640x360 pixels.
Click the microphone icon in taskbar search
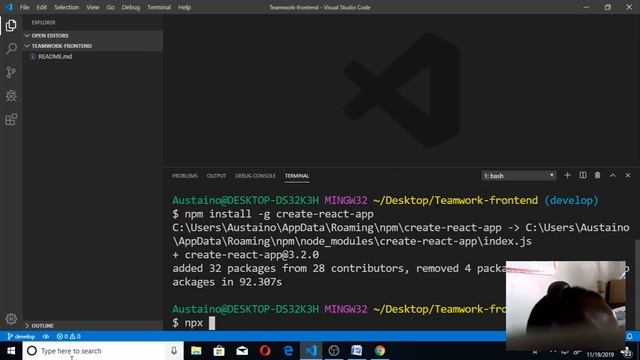click(x=174, y=351)
